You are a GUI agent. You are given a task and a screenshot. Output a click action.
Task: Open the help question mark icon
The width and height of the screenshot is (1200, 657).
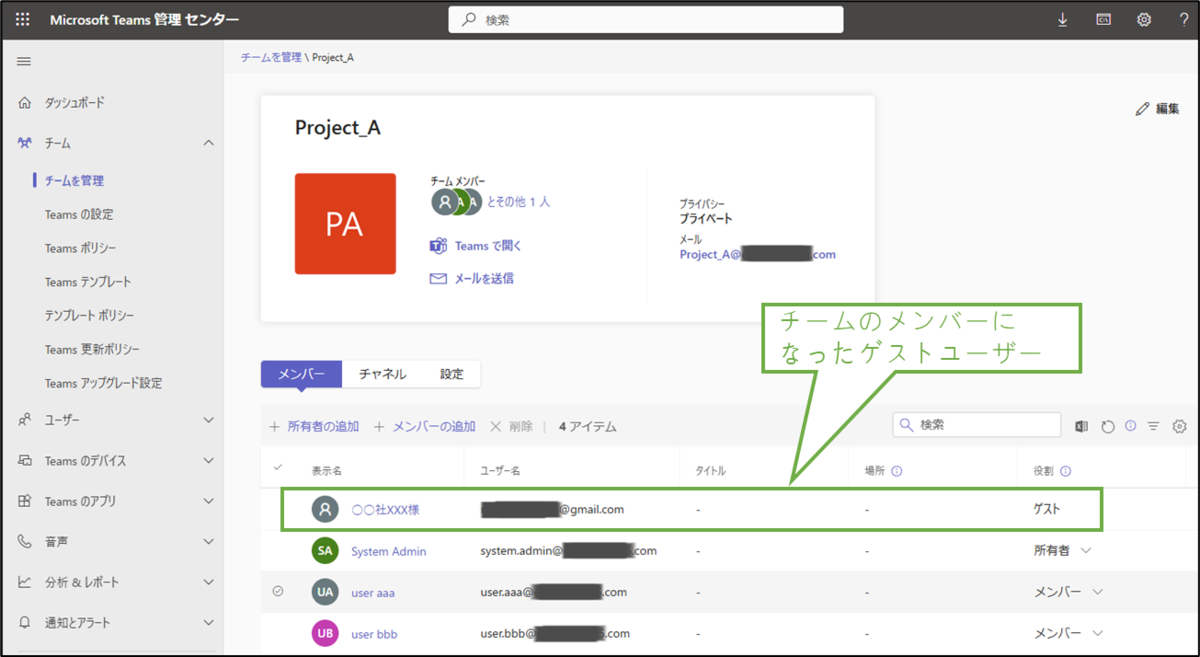point(1184,19)
